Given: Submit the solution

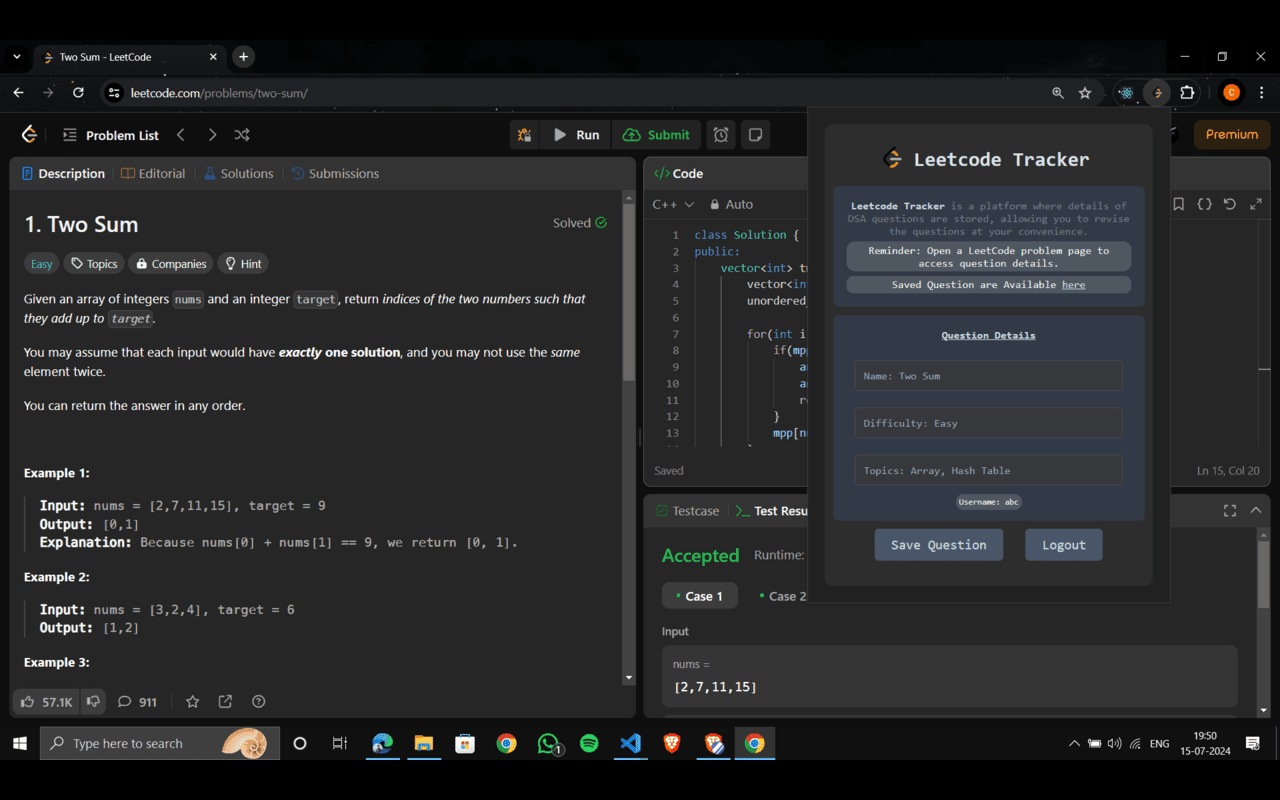Looking at the screenshot, I should pos(656,135).
